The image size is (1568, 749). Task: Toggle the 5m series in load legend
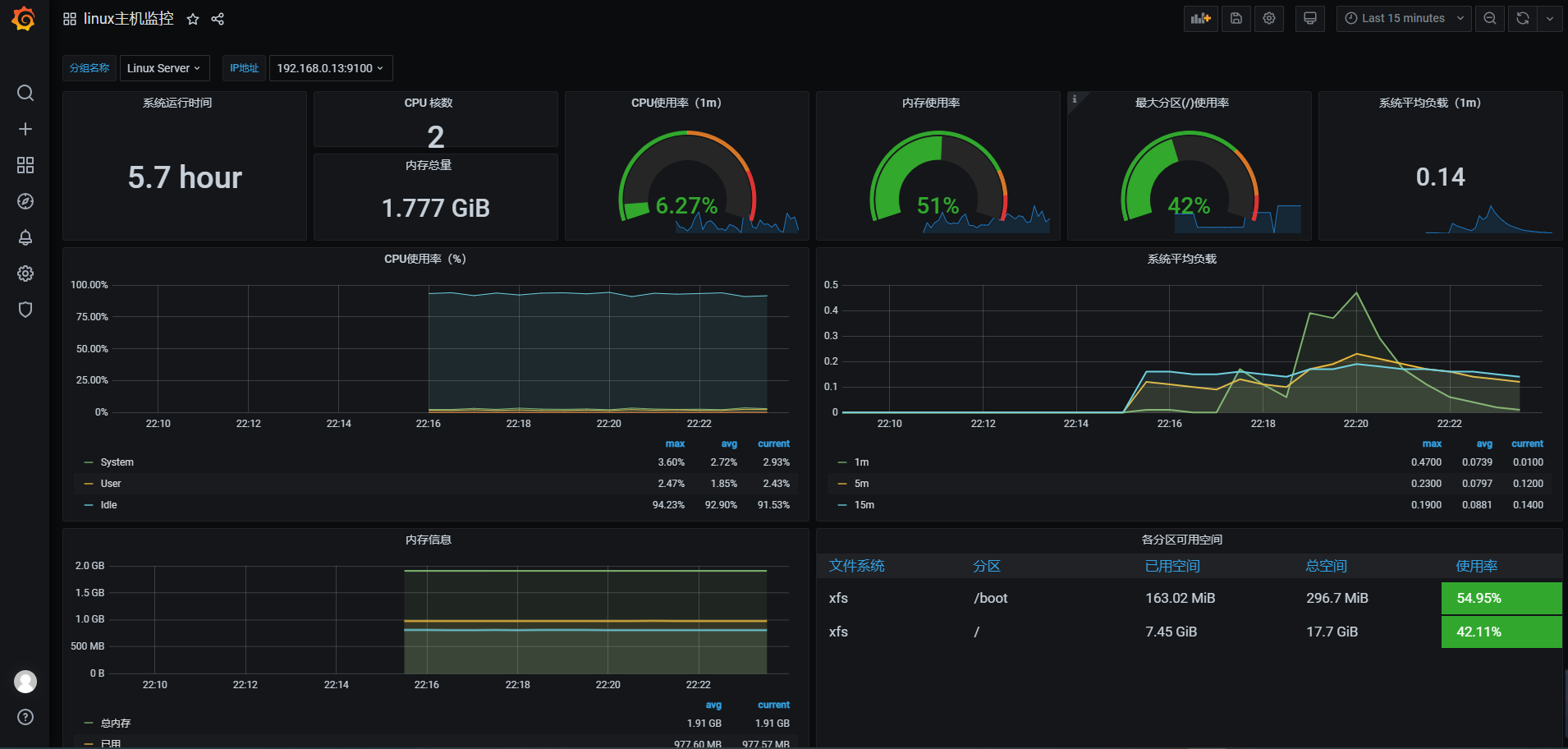coord(861,484)
